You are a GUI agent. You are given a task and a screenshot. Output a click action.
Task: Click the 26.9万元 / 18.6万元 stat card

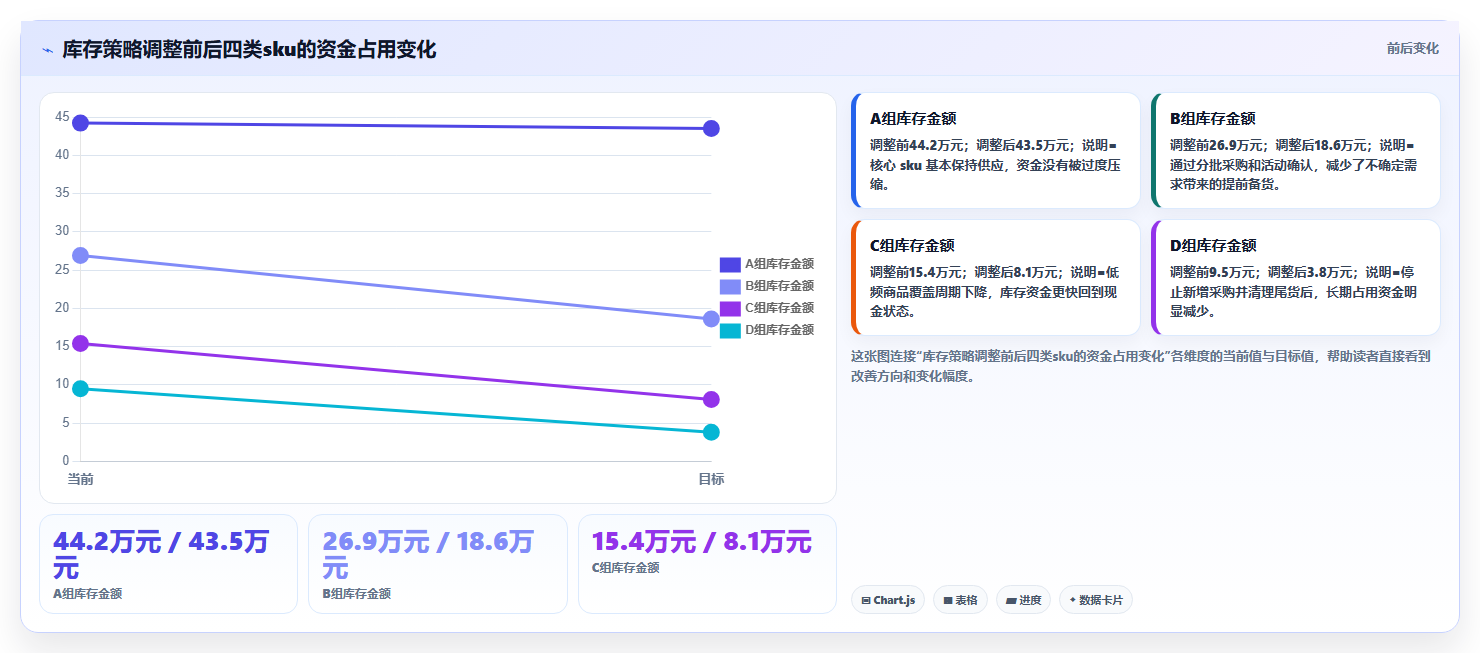tap(438, 564)
